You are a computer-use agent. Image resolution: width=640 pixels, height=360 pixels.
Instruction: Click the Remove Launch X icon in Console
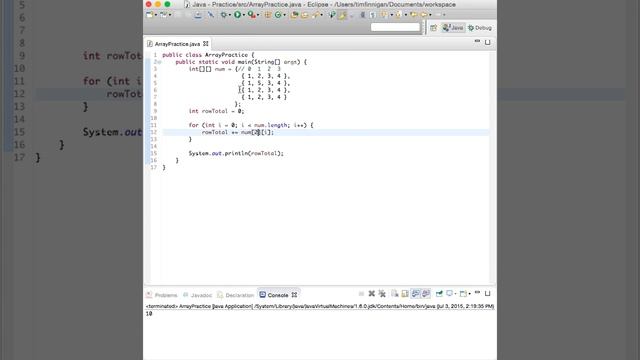[372, 293]
